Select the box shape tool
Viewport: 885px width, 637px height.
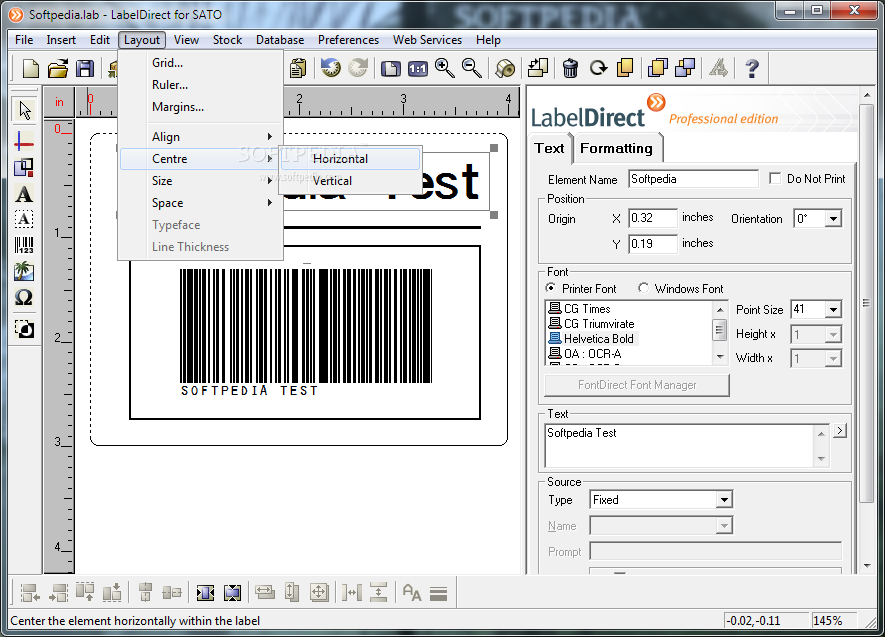click(x=24, y=168)
